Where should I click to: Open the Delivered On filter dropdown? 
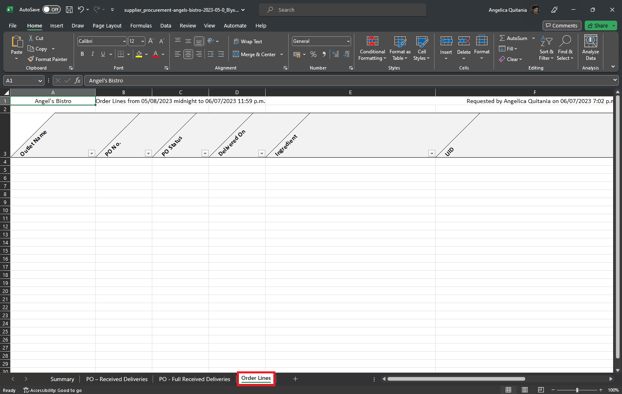click(261, 153)
